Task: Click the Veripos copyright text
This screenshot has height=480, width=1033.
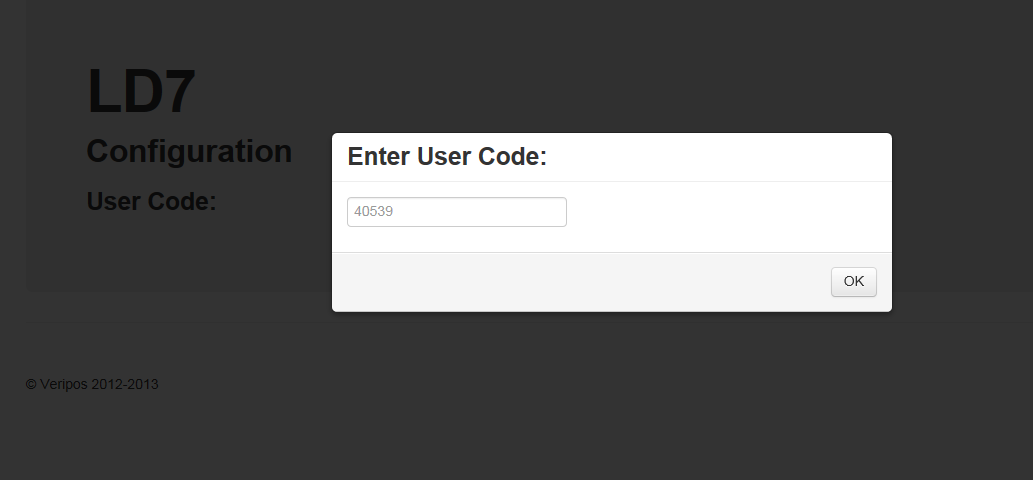Action: click(92, 384)
